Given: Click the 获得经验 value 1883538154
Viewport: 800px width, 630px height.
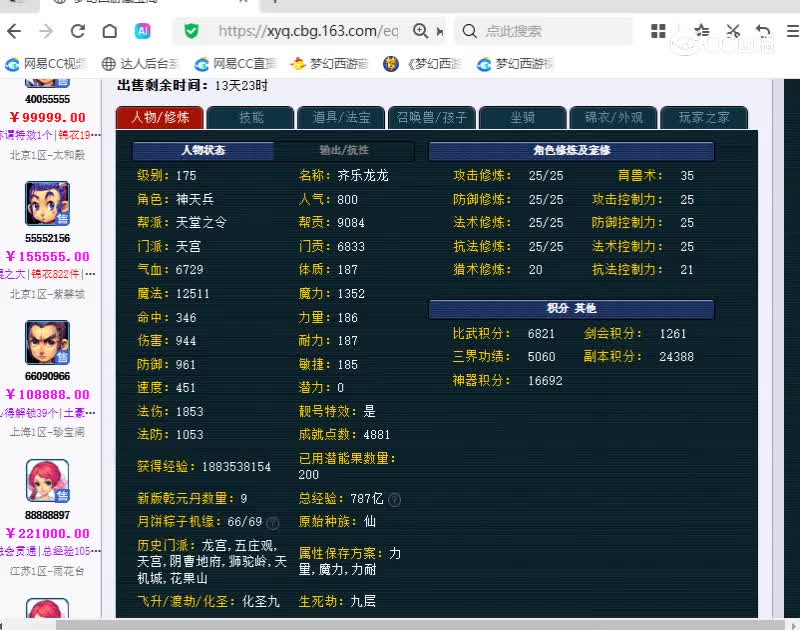Looking at the screenshot, I should [236, 466].
